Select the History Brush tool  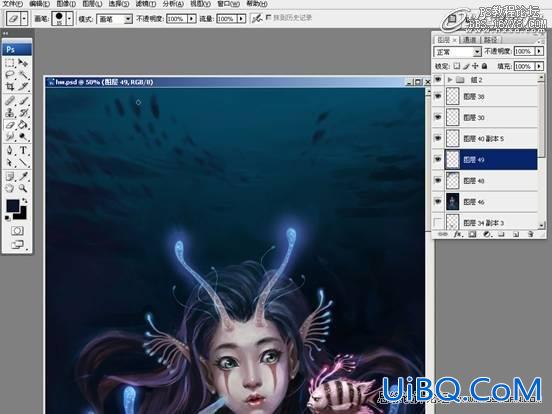point(23,113)
